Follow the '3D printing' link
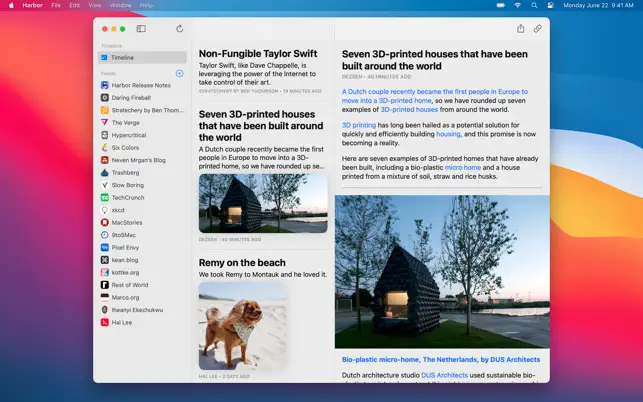This screenshot has width=643, height=402. point(359,125)
